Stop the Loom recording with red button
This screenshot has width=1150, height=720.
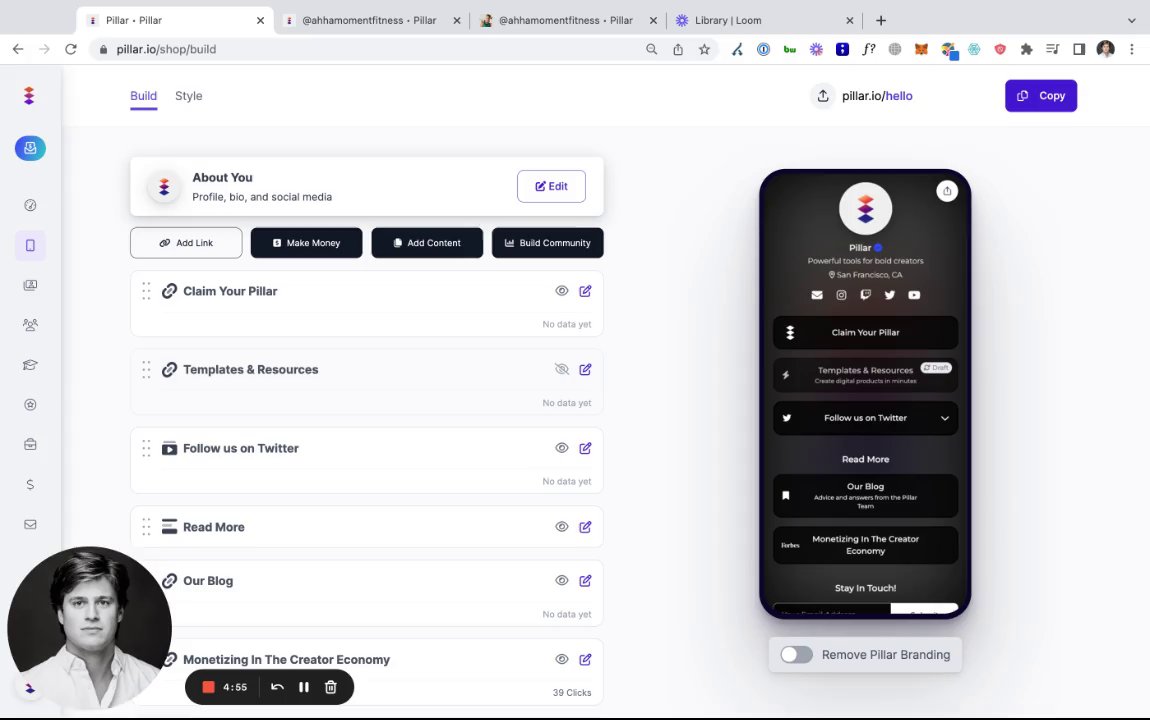[208, 687]
